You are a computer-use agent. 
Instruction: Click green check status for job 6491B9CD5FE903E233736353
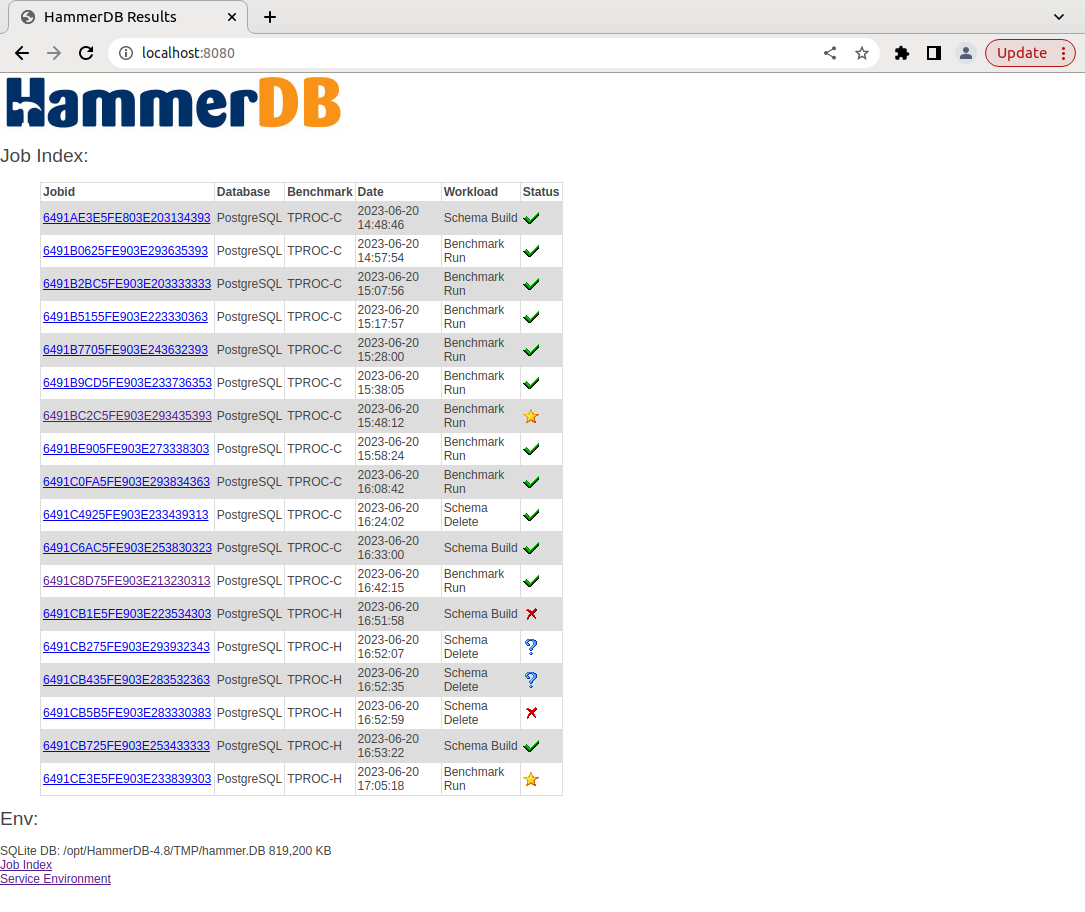[x=531, y=383]
